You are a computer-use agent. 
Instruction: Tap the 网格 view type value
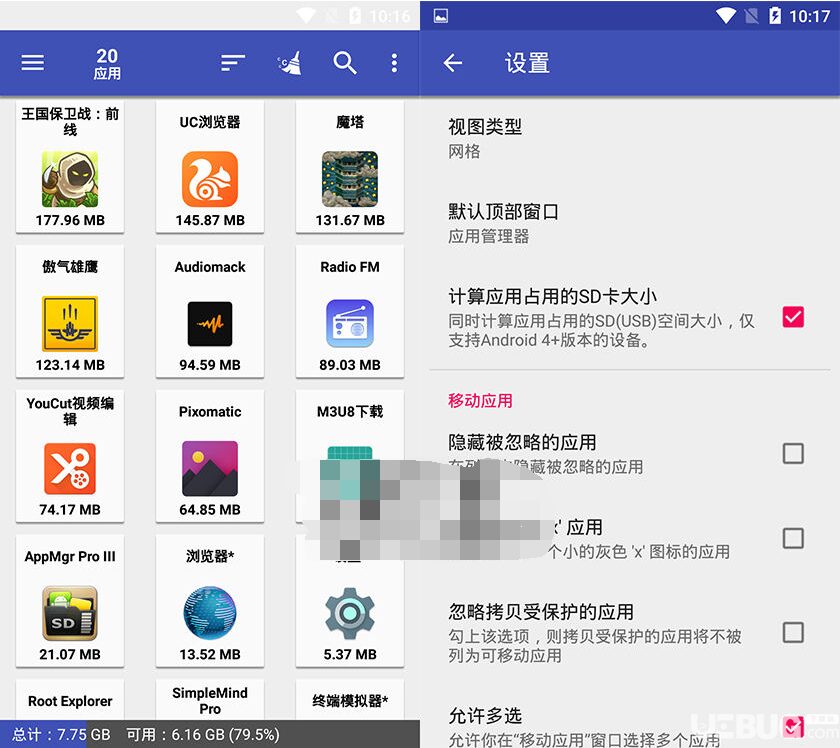pyautogui.click(x=464, y=152)
